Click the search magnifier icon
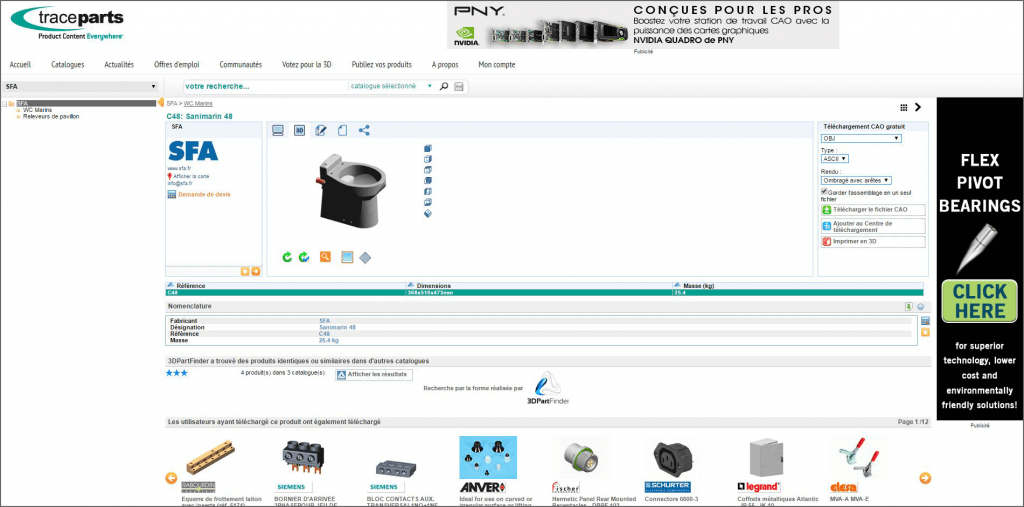Screen dimensions: 1024x507 click(x=444, y=86)
